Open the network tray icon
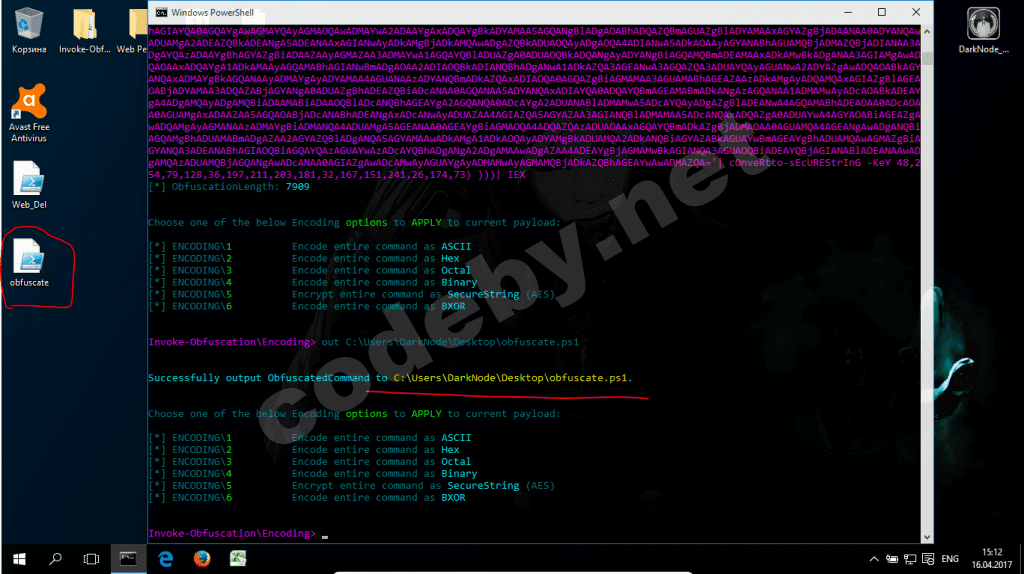 [x=910, y=559]
